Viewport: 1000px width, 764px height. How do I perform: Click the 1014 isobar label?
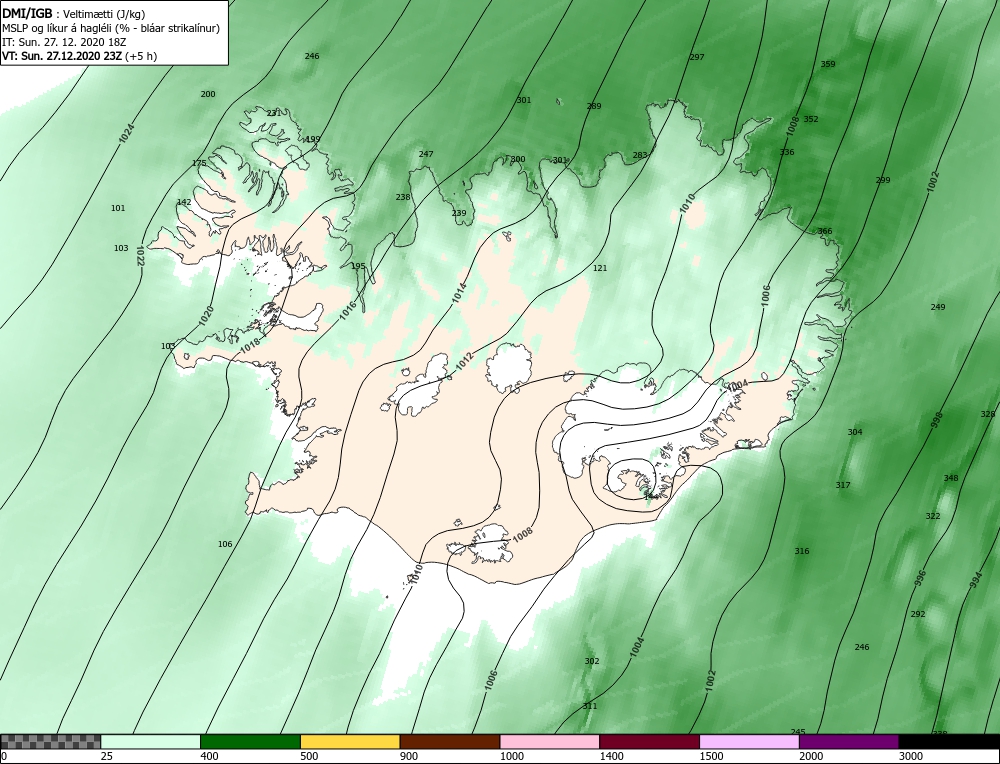pos(459,292)
